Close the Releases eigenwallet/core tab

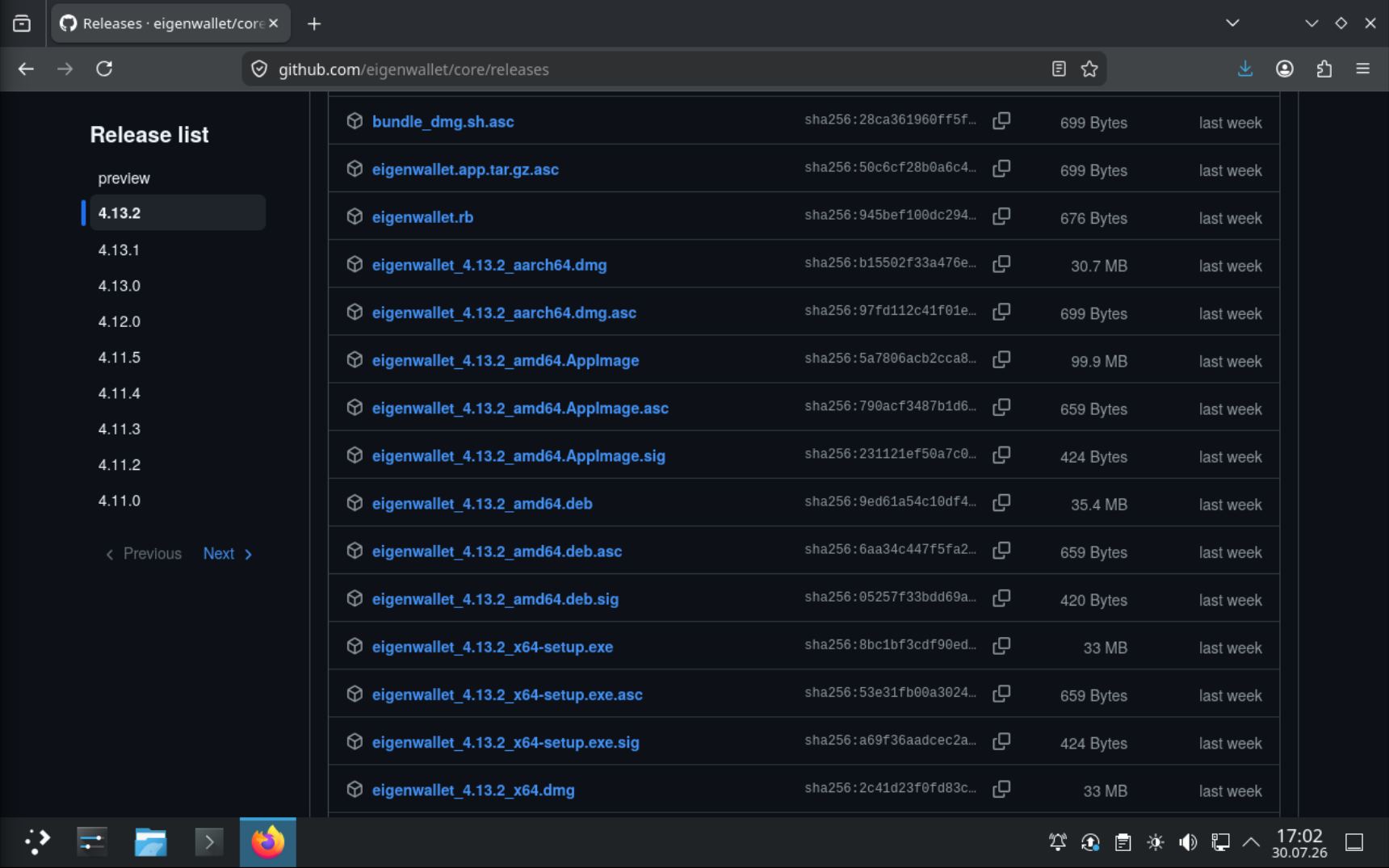click(274, 23)
